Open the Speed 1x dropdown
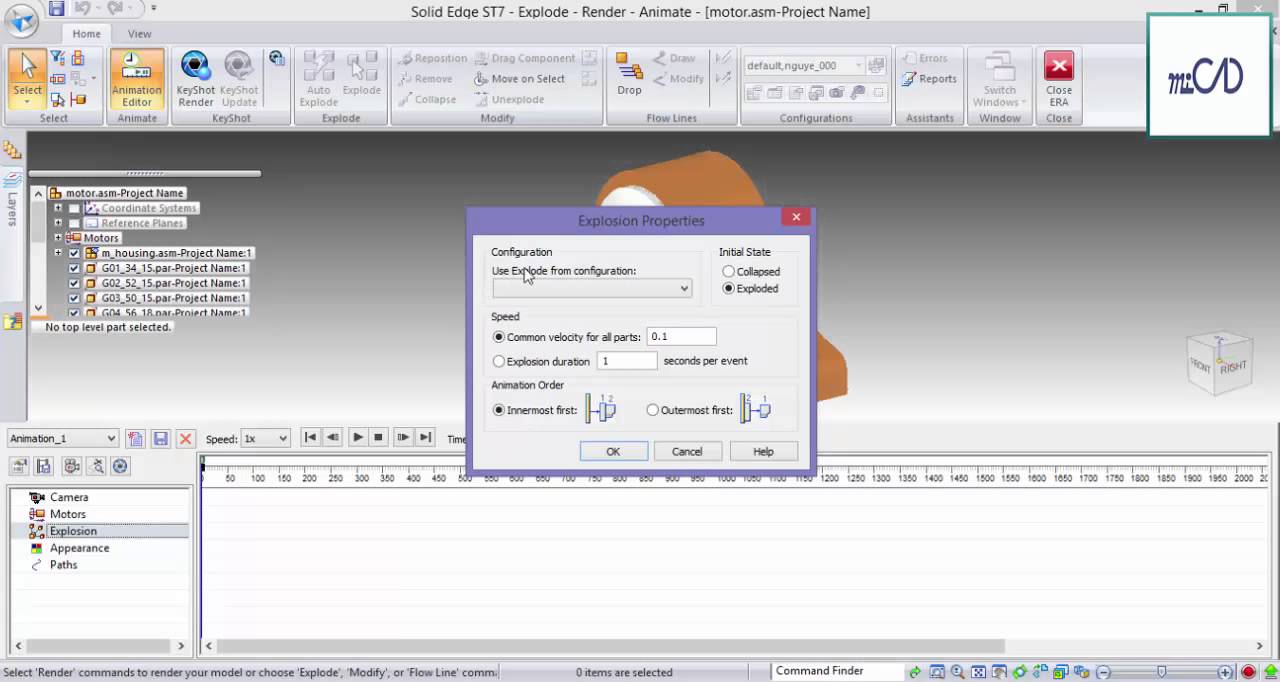Screen dimensions: 1280x682 click(266, 438)
